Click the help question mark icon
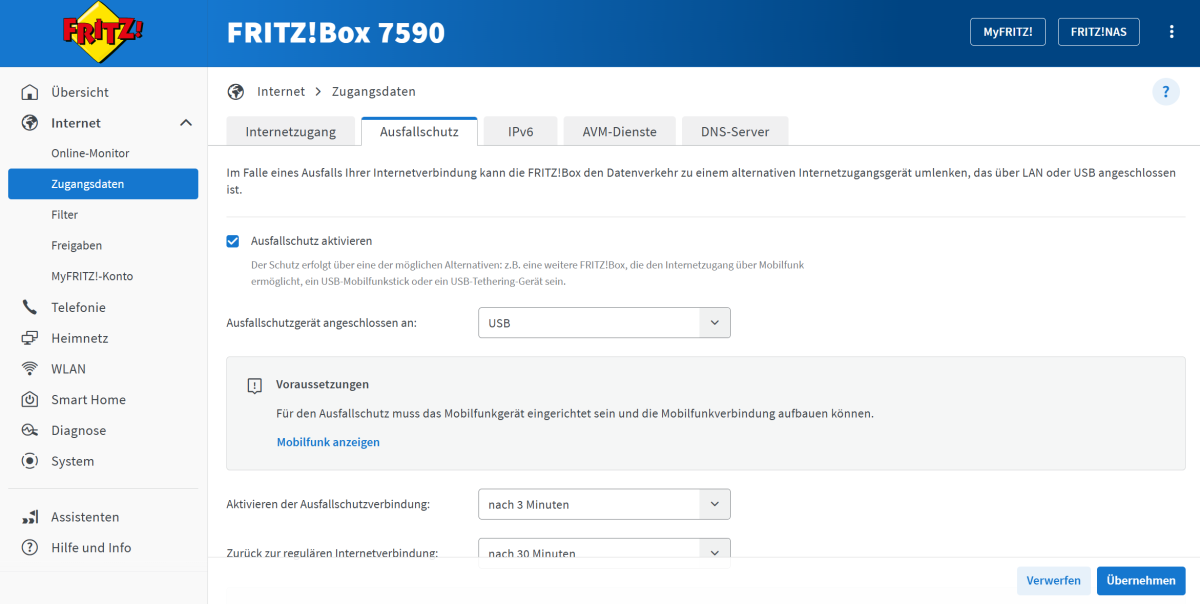 pos(1166,92)
